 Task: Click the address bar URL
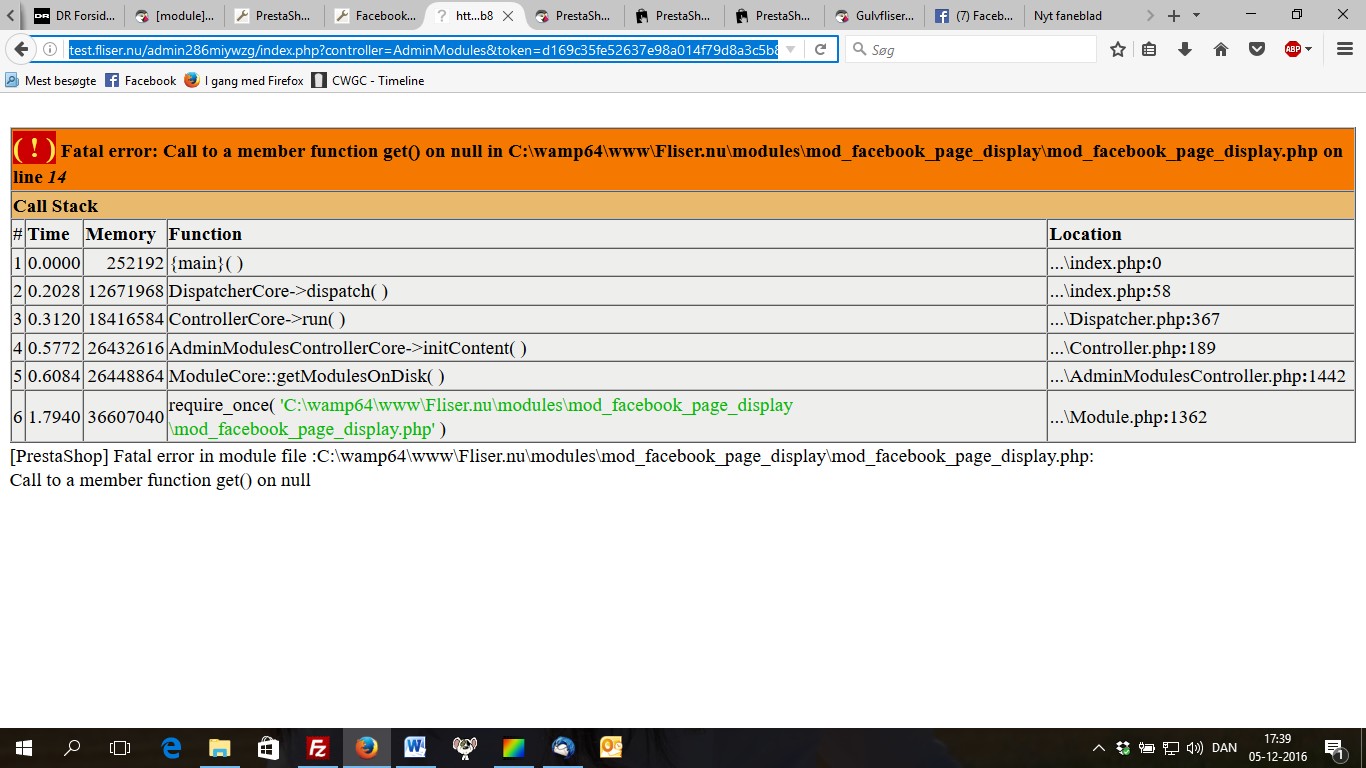click(x=423, y=49)
